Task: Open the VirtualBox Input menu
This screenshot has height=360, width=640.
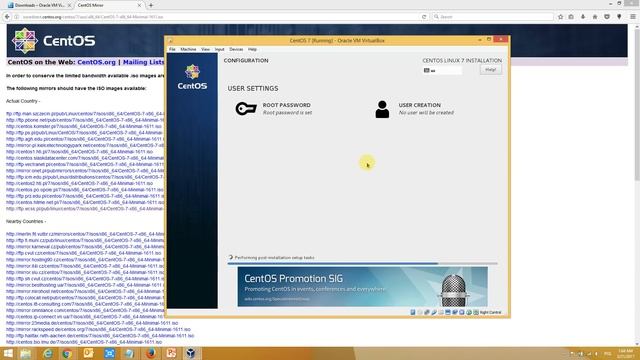Action: [220, 49]
